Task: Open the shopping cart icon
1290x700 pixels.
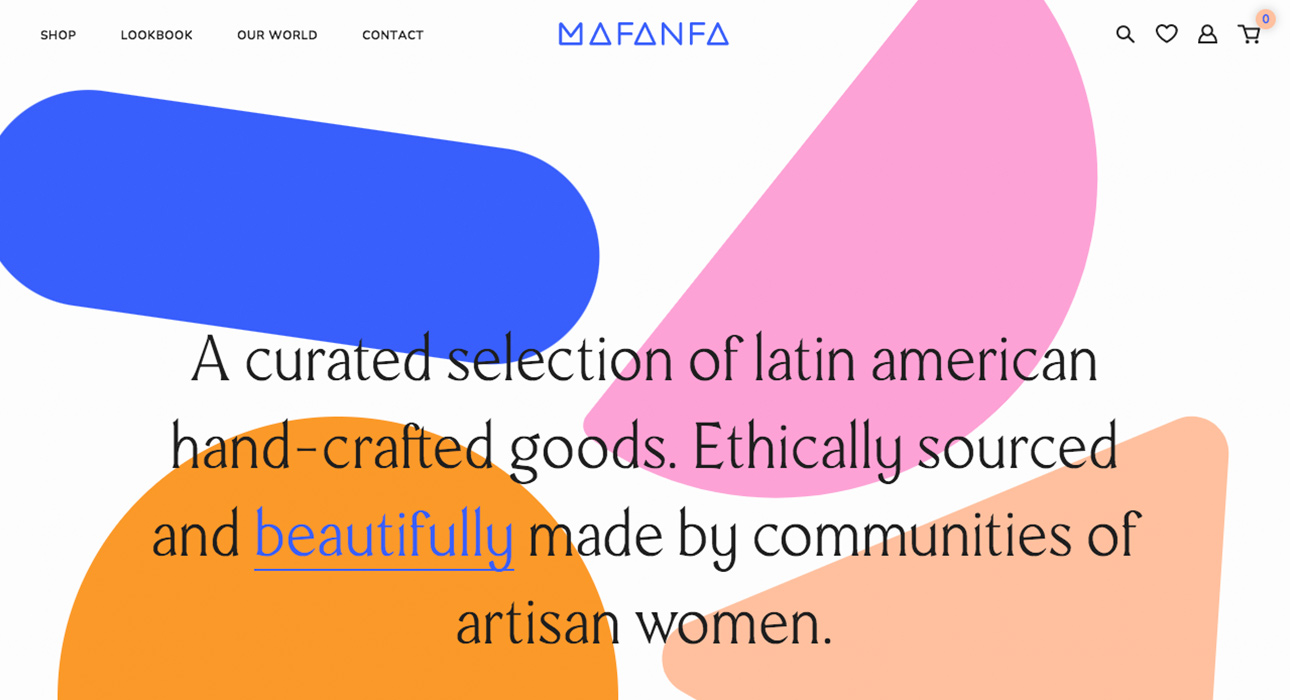Action: [x=1248, y=36]
